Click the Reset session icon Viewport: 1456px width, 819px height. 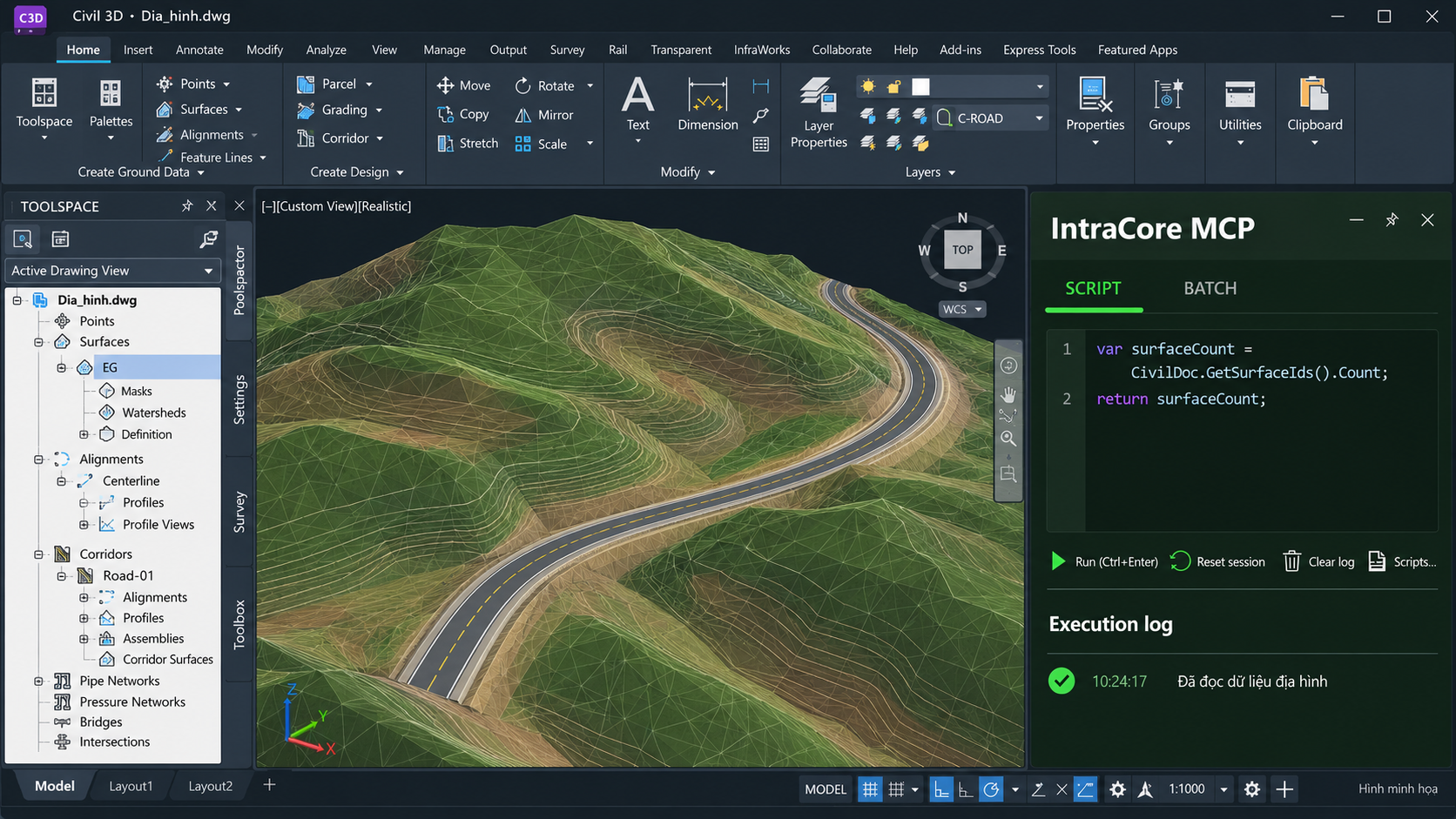pos(1180,561)
